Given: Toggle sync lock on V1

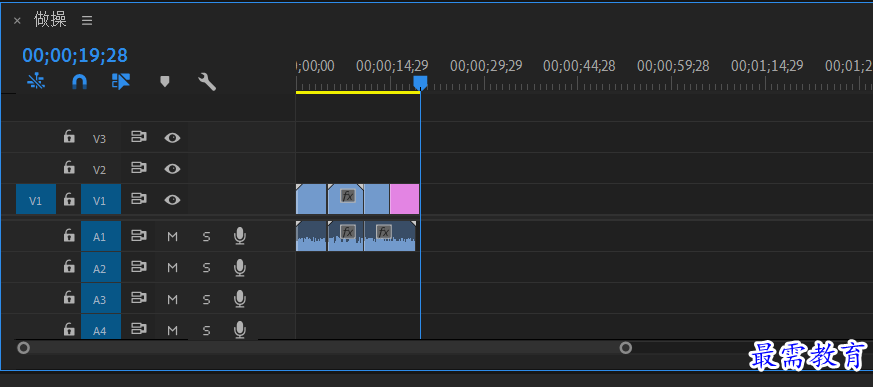Looking at the screenshot, I should click(139, 199).
